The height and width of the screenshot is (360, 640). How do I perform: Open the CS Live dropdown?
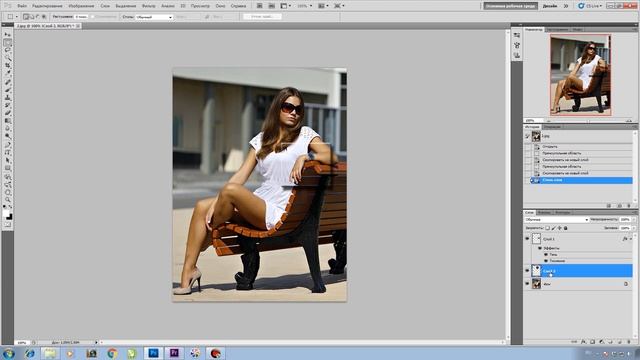[x=590, y=6]
